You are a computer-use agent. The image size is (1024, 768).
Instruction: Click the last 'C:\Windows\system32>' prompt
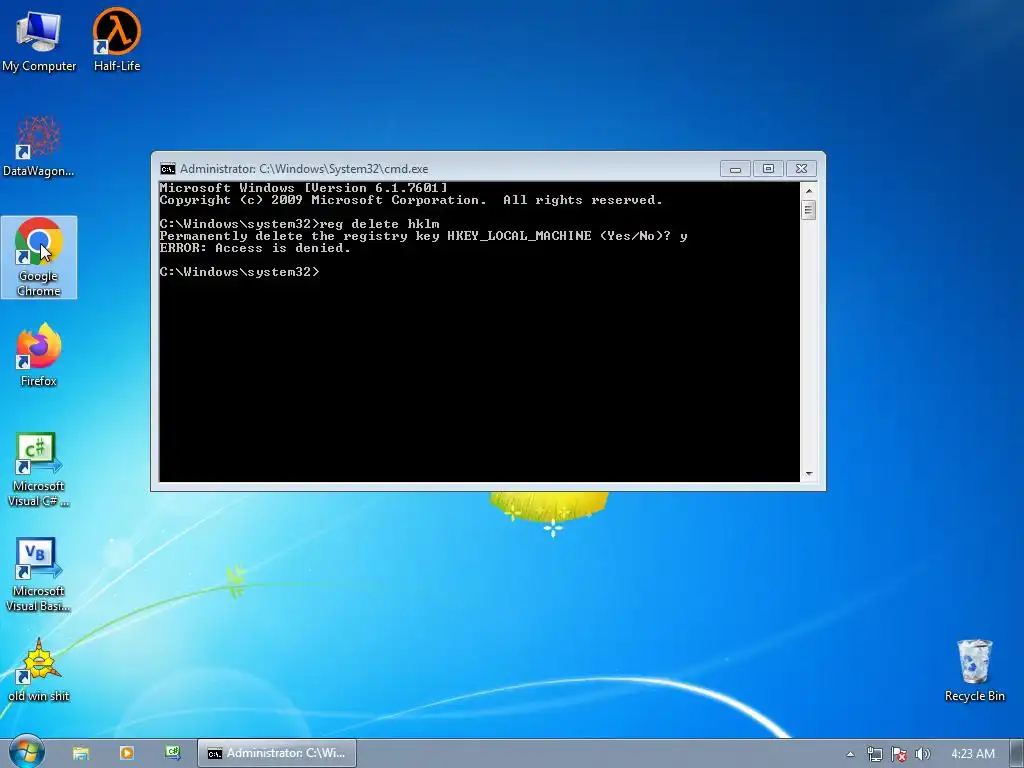(239, 272)
